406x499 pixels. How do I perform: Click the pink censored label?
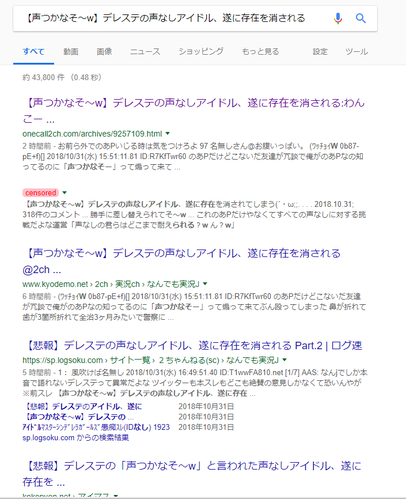(x=41, y=193)
